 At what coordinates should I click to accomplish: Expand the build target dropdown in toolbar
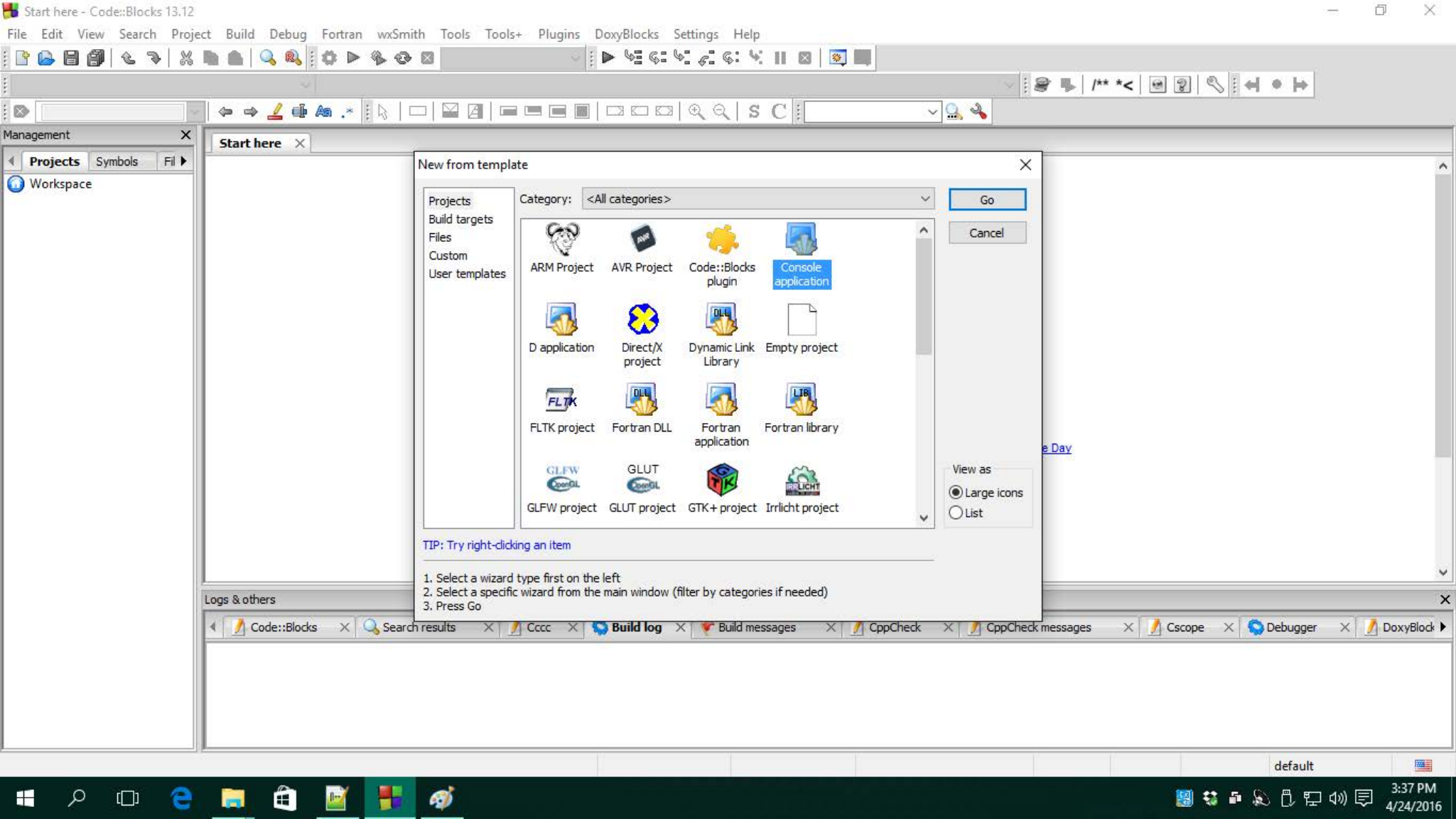point(575,58)
